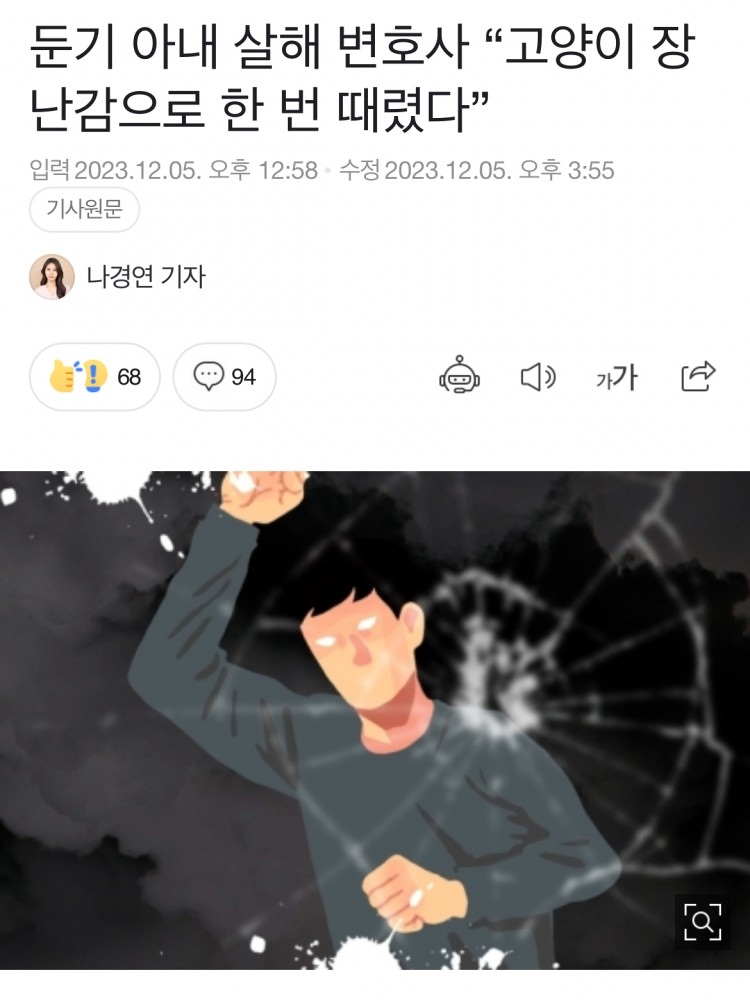The height and width of the screenshot is (1000, 750).
Task: Play article audio with speaker icon
Action: coord(538,377)
